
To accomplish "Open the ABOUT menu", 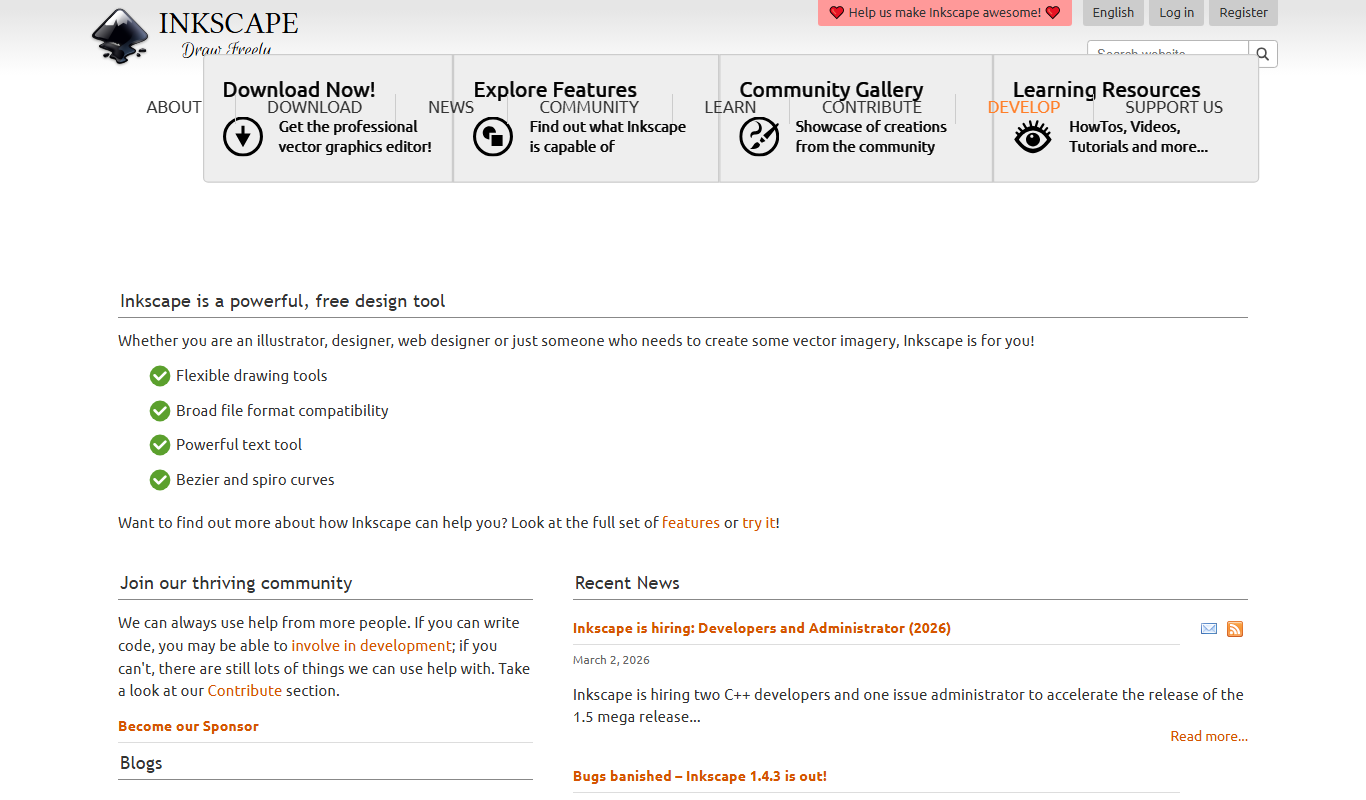I will pyautogui.click(x=174, y=107).
